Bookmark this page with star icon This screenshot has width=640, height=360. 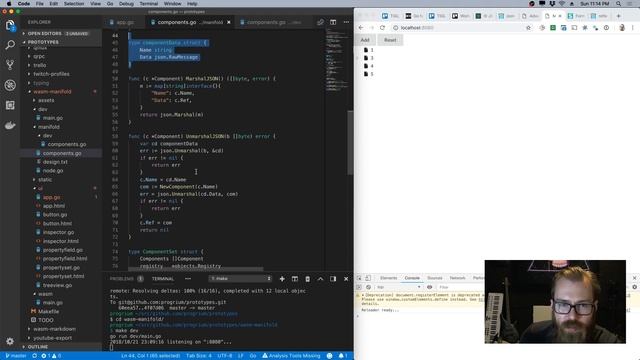click(529, 28)
